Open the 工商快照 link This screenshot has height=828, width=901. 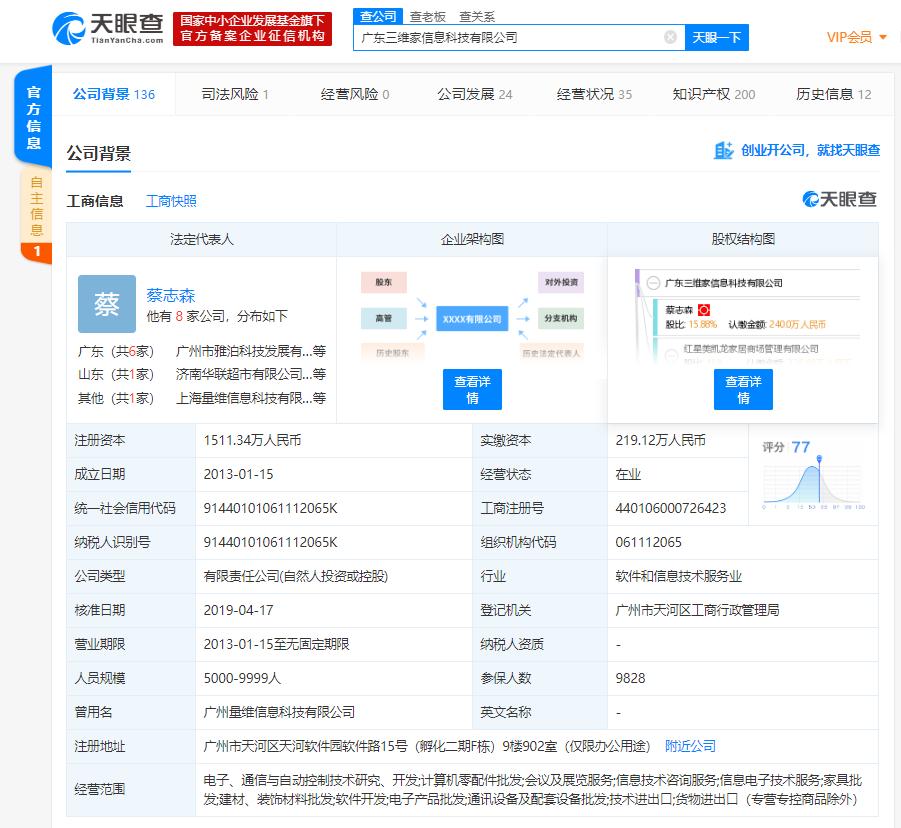click(x=171, y=201)
